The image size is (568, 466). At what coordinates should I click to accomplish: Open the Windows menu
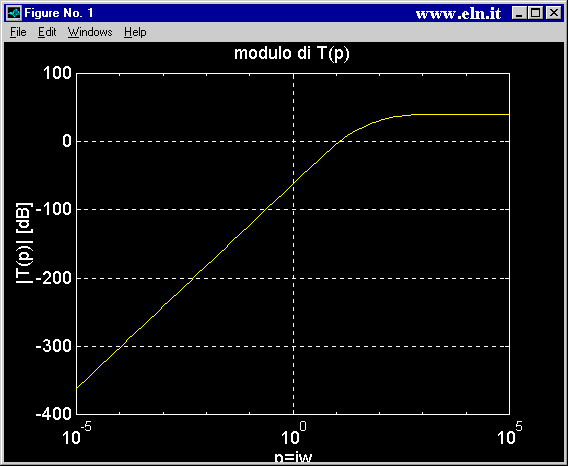coord(90,32)
